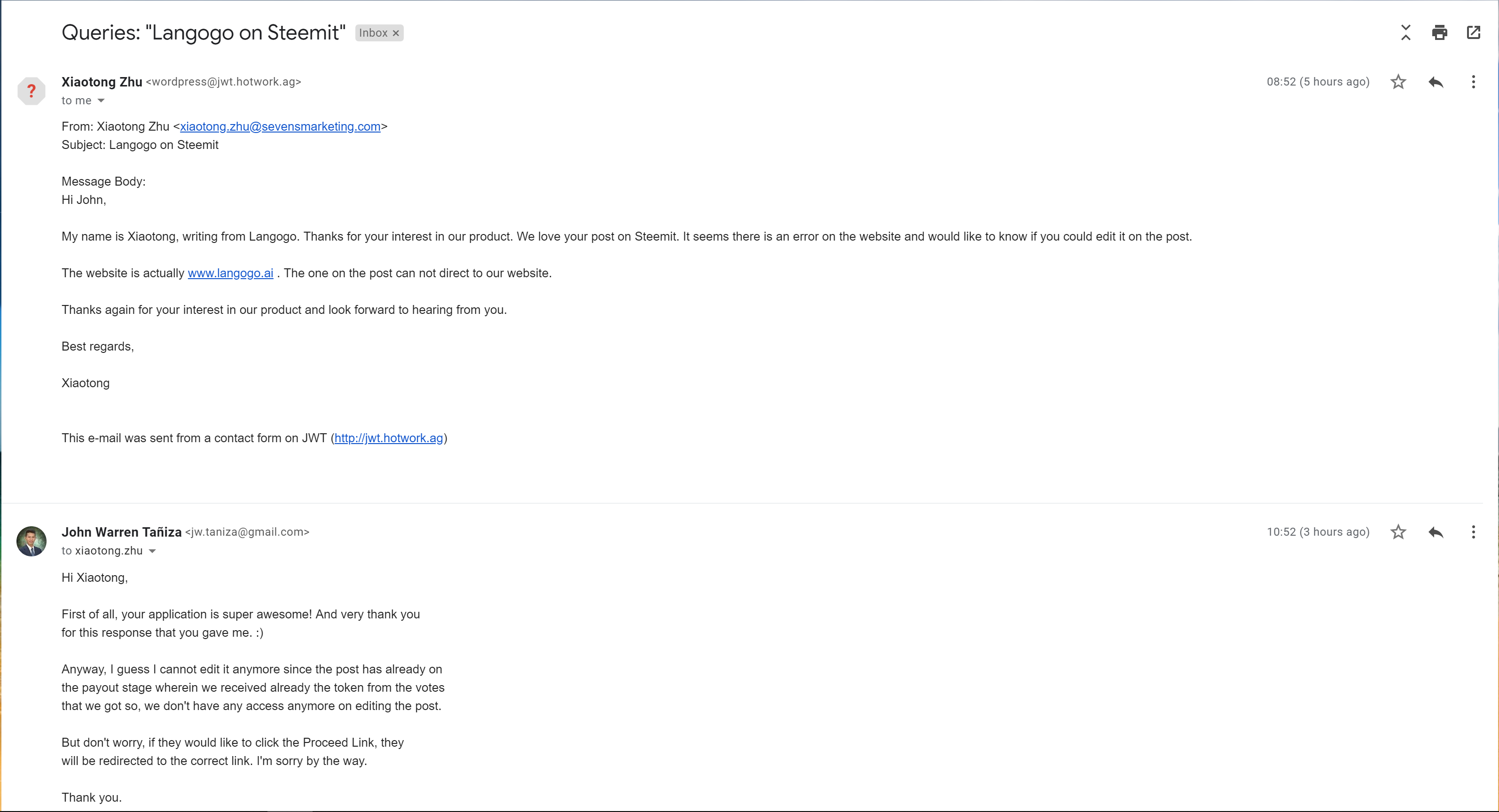The width and height of the screenshot is (1499, 812).
Task: Open the www.langogo.ai link
Action: click(x=230, y=273)
